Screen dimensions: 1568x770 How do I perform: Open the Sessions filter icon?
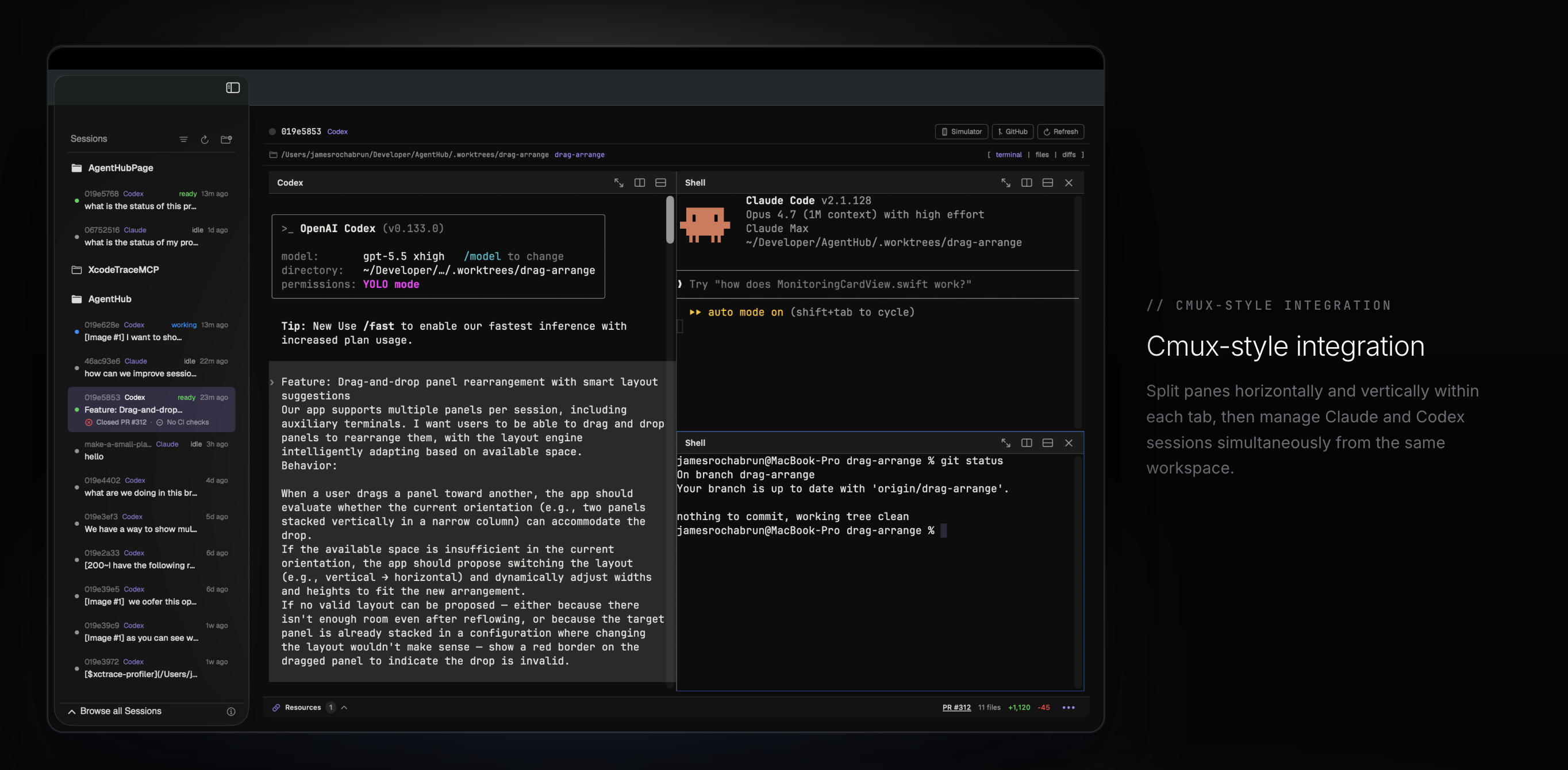(x=183, y=140)
